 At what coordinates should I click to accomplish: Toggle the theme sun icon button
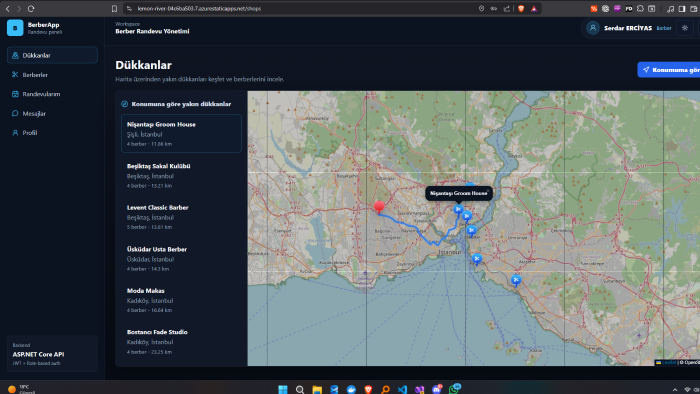point(685,28)
